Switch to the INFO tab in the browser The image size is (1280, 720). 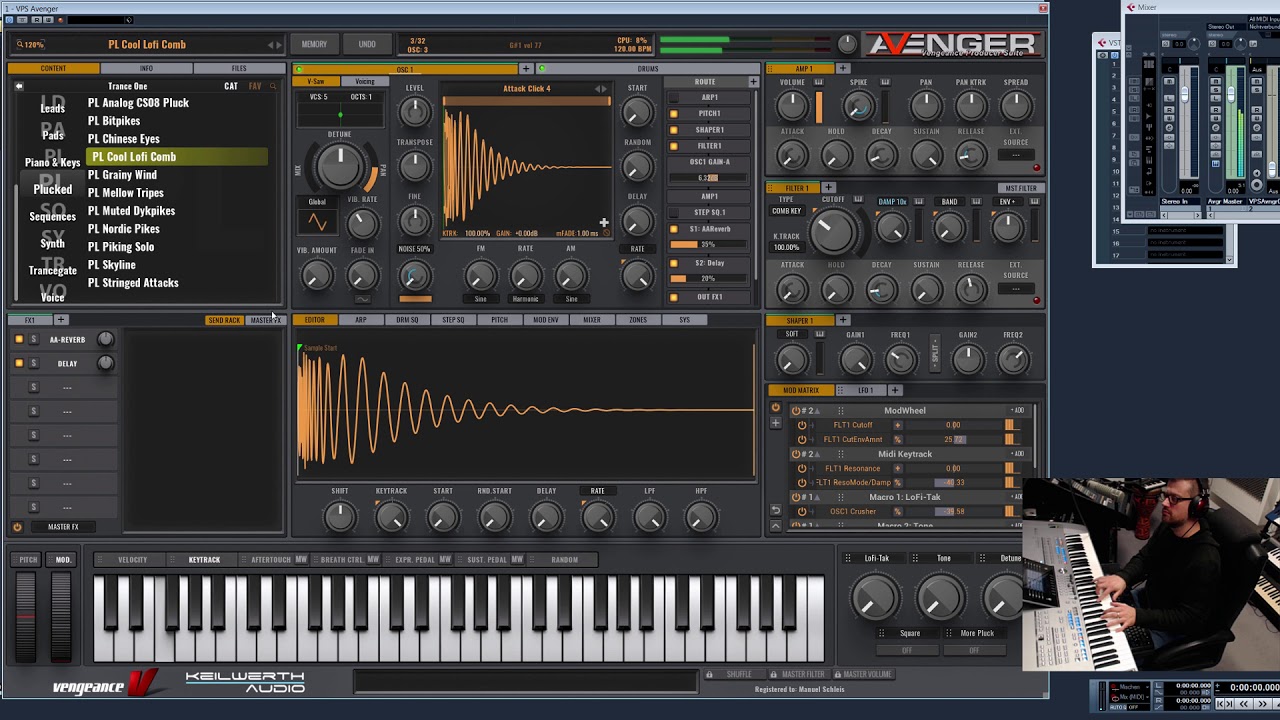146,69
